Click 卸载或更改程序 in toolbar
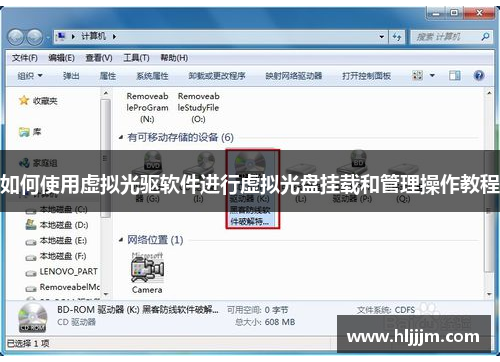Viewport: 500px width, 362px height. [217, 76]
